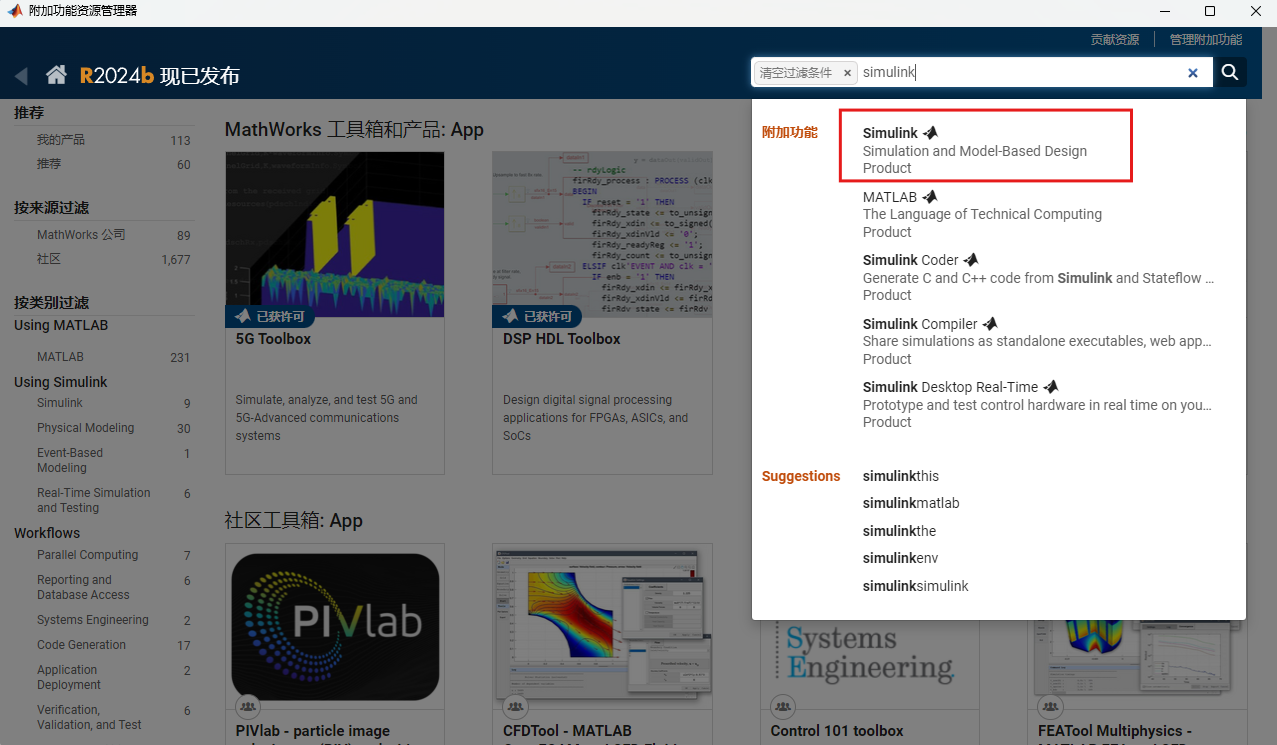Click MathWorks logo icon beside Simulink Coder
Viewport: 1277px width, 745px height.
point(971,260)
